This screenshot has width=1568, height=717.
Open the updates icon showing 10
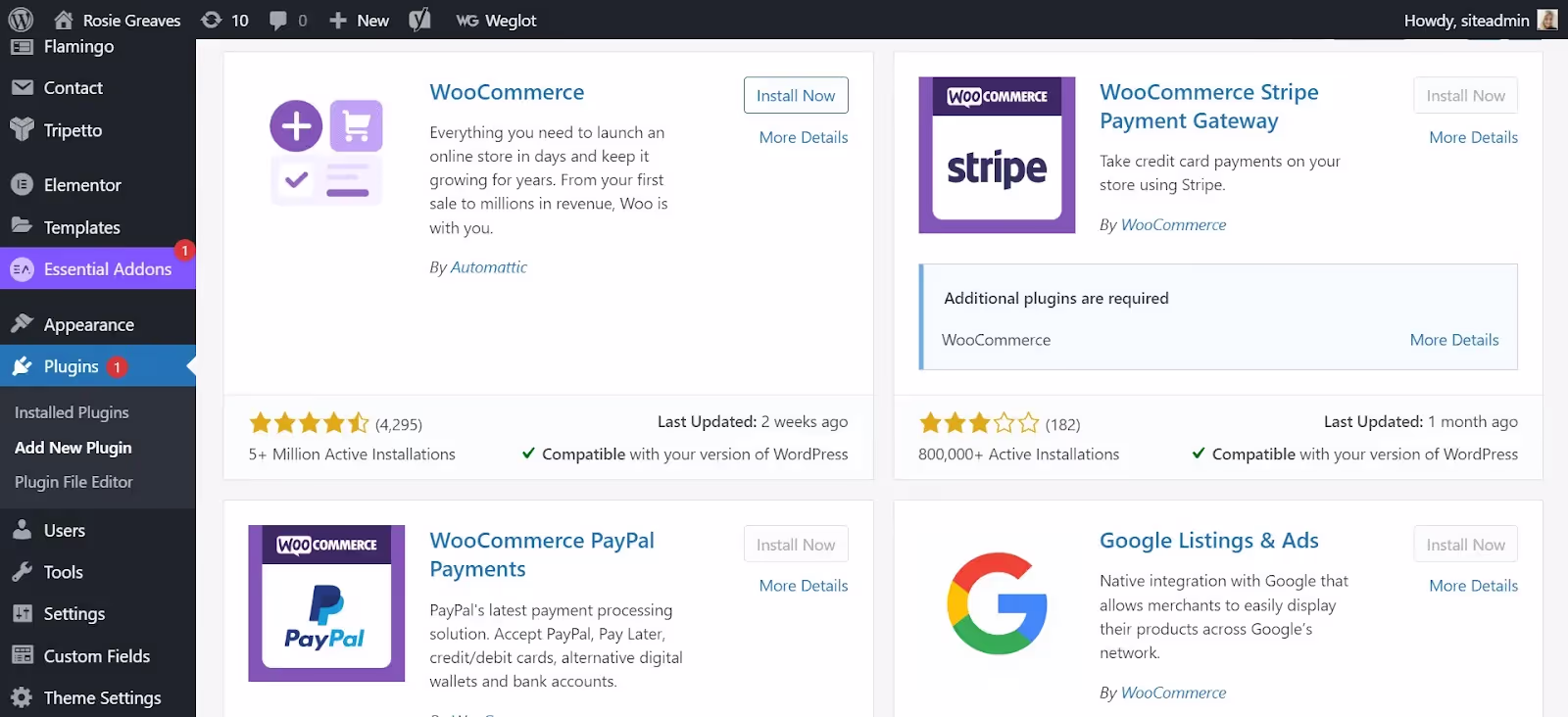pos(211,20)
